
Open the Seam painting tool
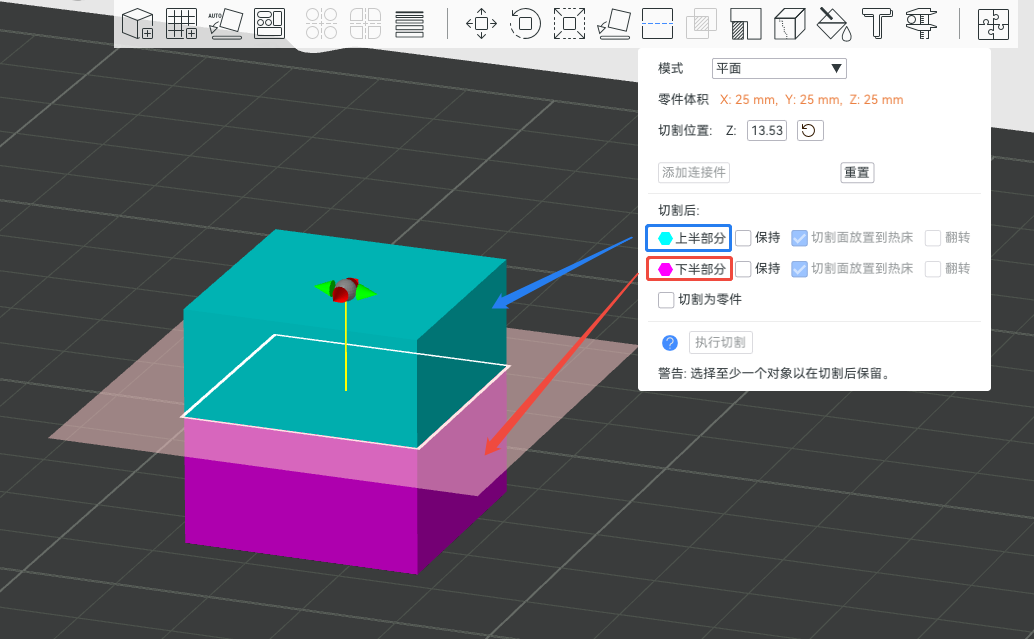(790, 24)
